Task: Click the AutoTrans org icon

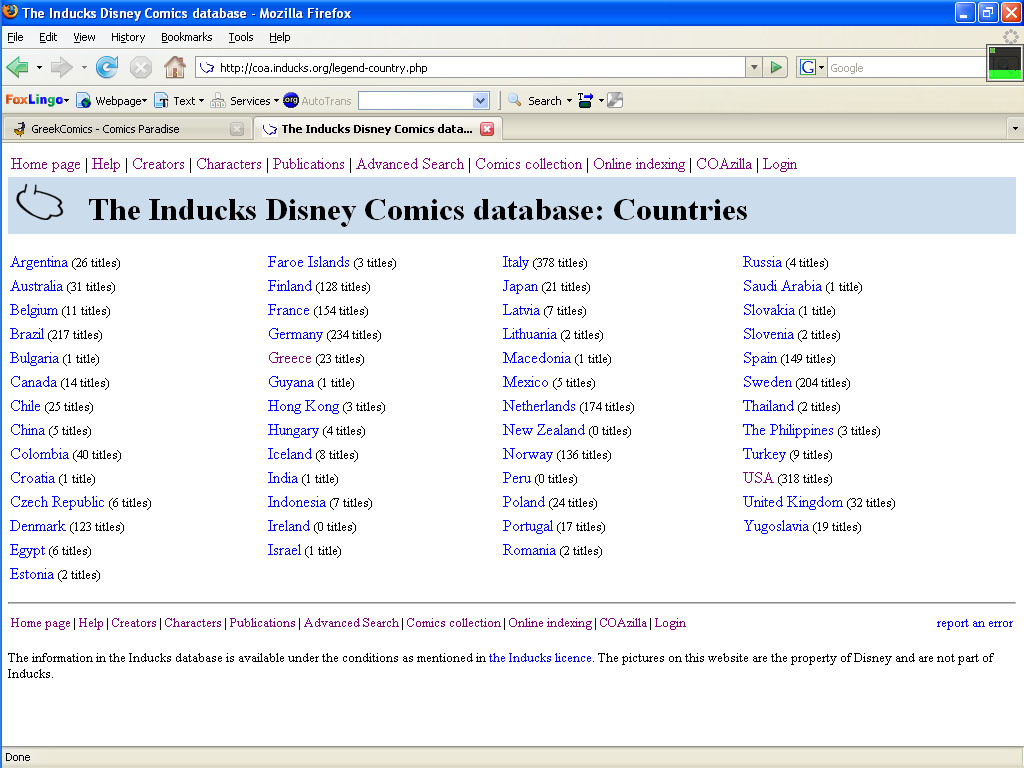Action: 291,100
